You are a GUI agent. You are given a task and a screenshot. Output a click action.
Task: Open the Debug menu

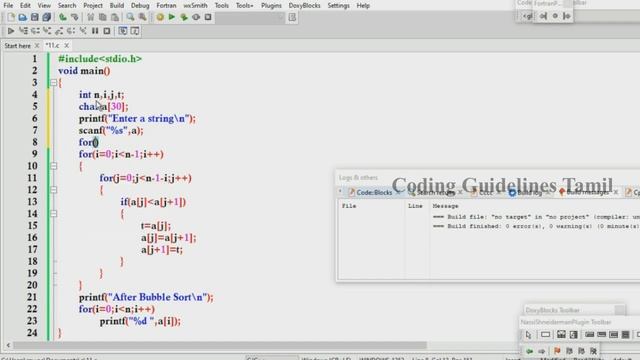point(140,5)
